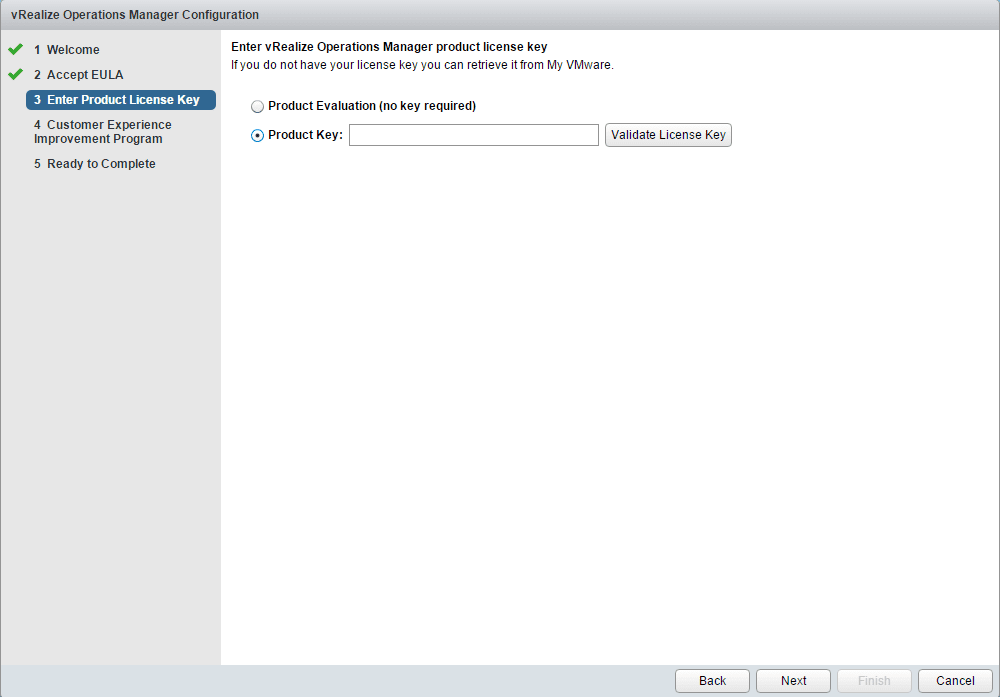Focus the Product Key input field

[474, 135]
